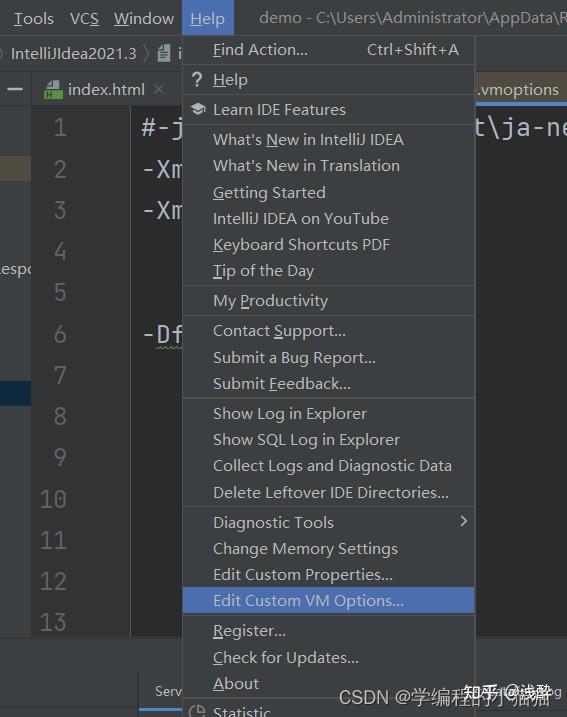Open About dialog
The width and height of the screenshot is (567, 717).
(328, 684)
